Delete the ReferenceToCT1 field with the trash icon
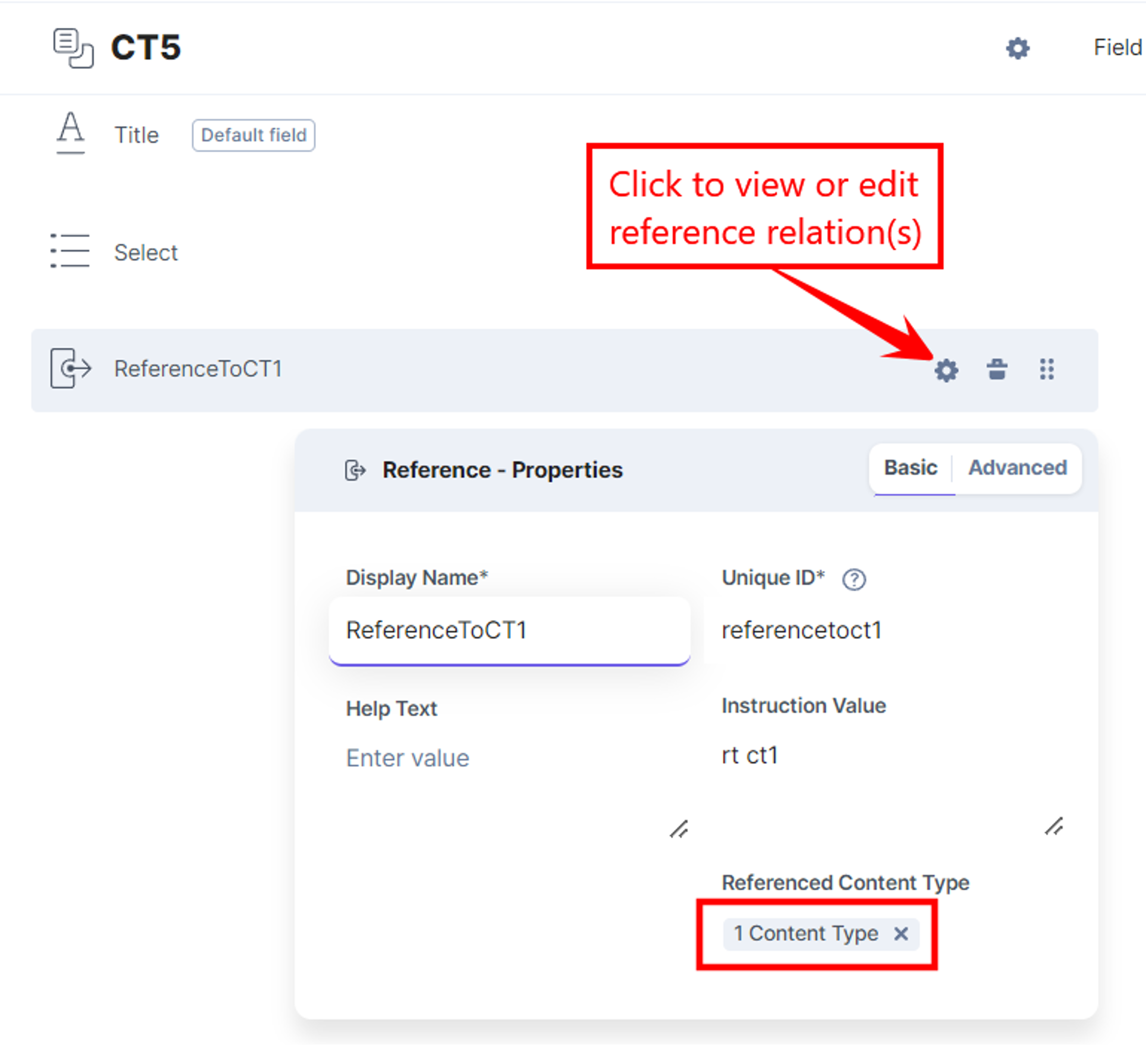Image resolution: width=1146 pixels, height=1064 pixels. [x=997, y=369]
